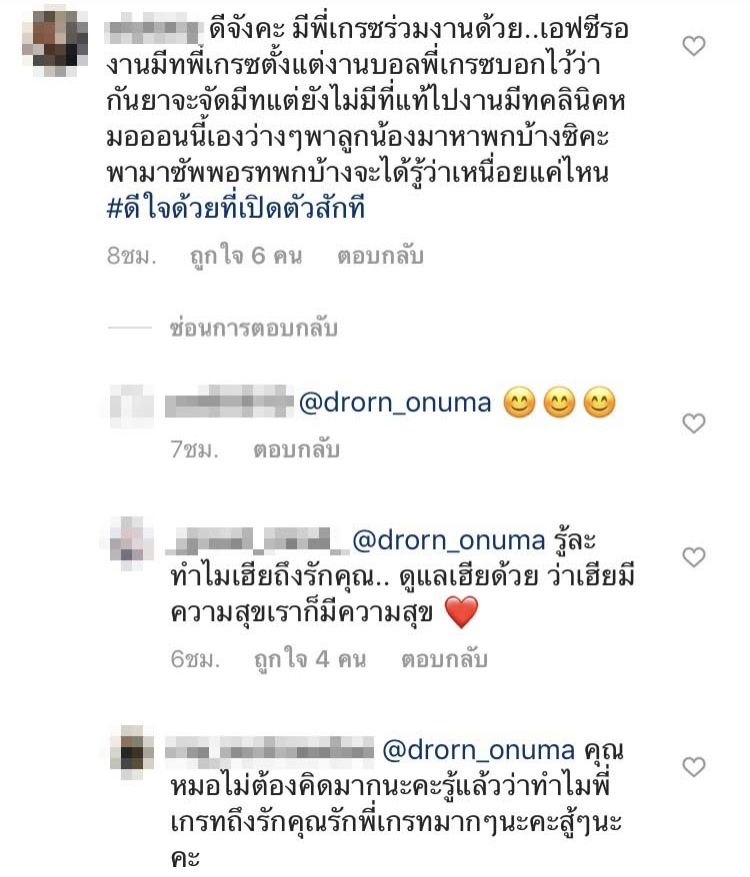
Task: Open avatar of the smiley emoji replier
Action: click(x=131, y=406)
